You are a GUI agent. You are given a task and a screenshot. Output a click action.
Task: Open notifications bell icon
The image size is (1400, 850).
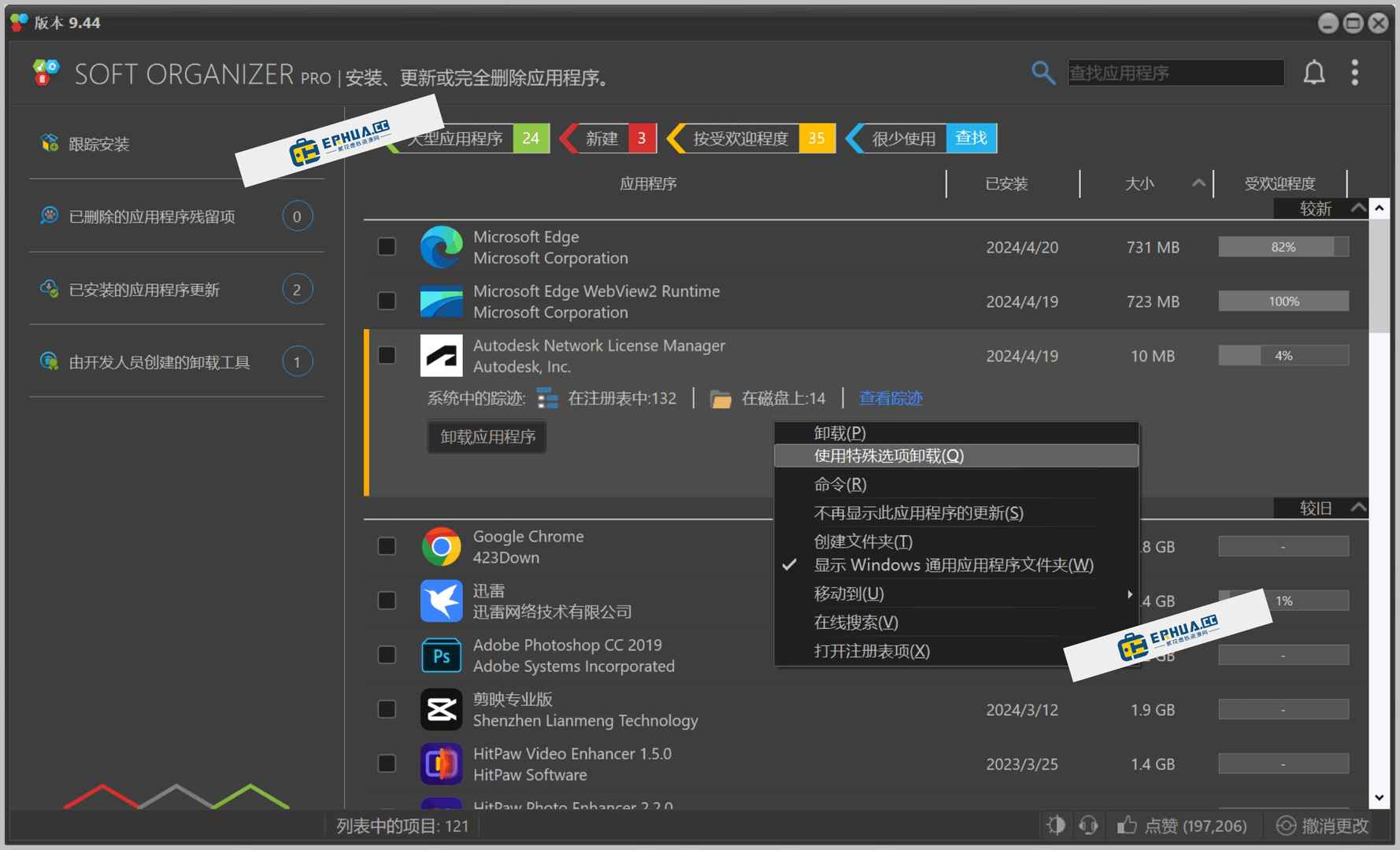[x=1313, y=73]
